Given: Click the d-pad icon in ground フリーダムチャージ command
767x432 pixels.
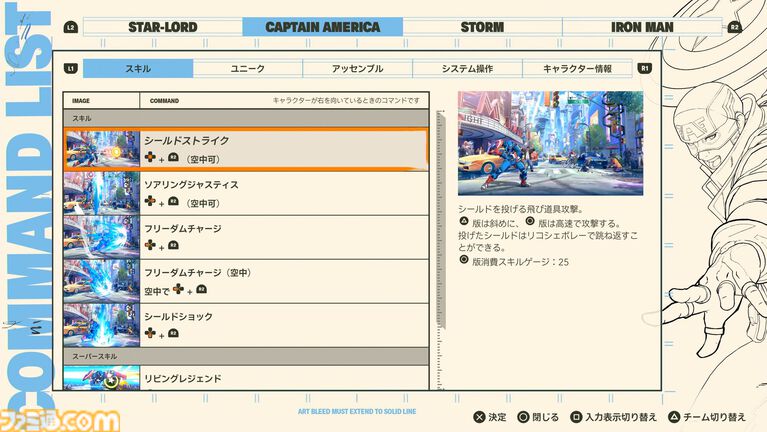Looking at the screenshot, I should click(x=150, y=245).
